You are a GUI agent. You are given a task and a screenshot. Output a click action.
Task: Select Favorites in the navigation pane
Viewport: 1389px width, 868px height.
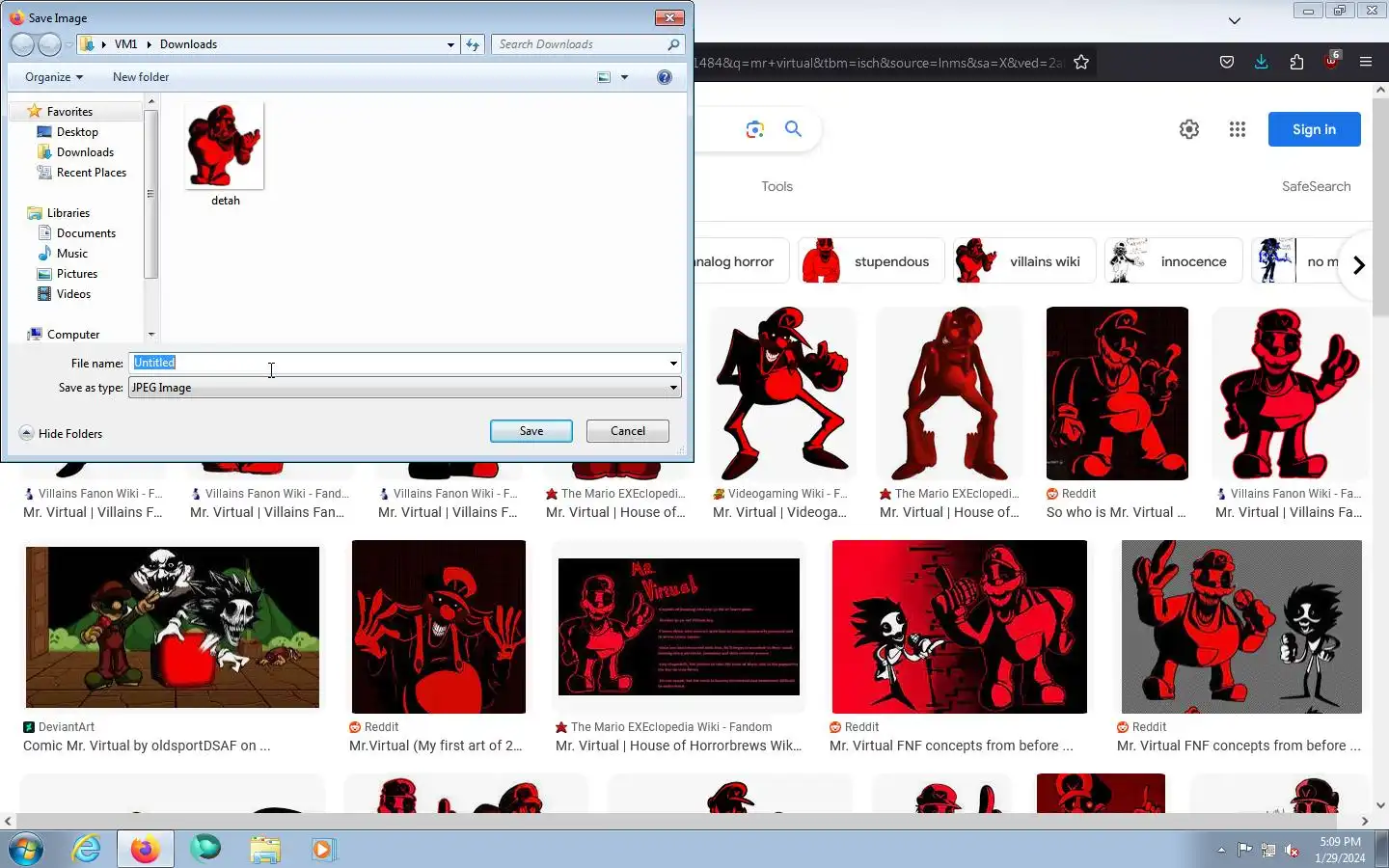(69, 112)
